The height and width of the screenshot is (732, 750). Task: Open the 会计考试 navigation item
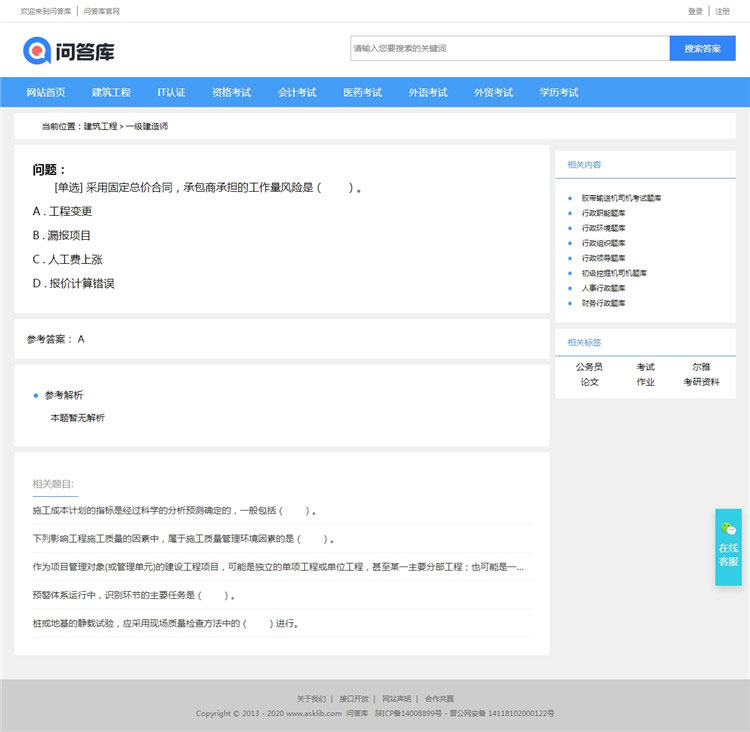[297, 92]
